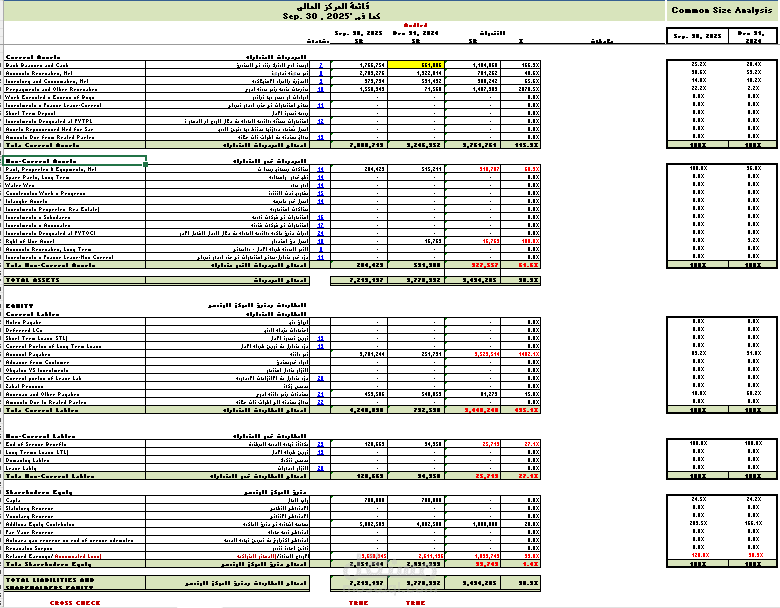Click the selected Non-Current Assets heading cell
This screenshot has height=608, width=780.
pos(75,161)
